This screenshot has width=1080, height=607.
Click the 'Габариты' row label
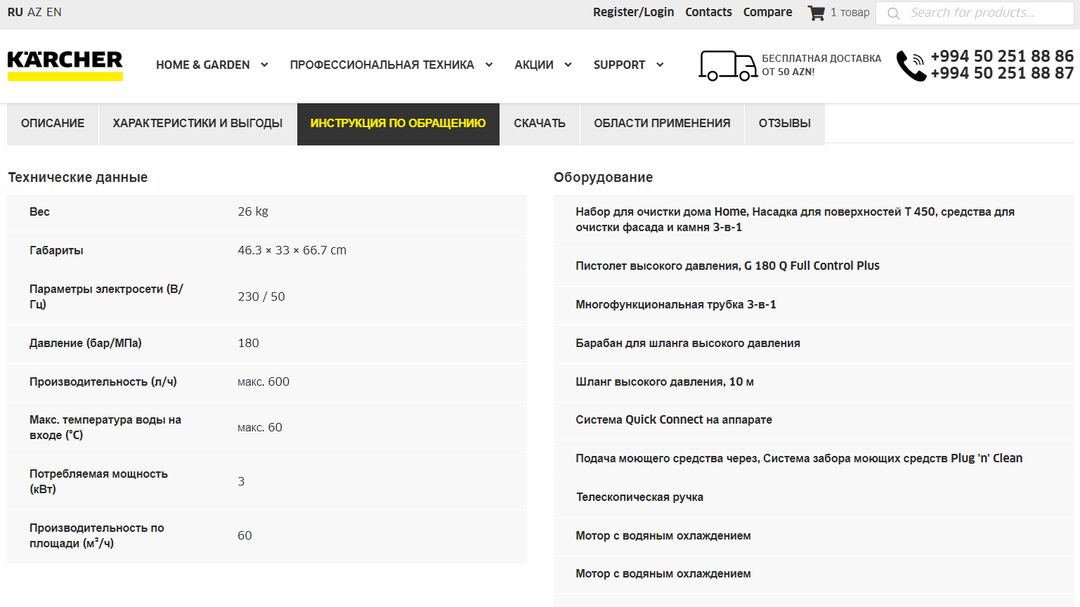pos(56,250)
